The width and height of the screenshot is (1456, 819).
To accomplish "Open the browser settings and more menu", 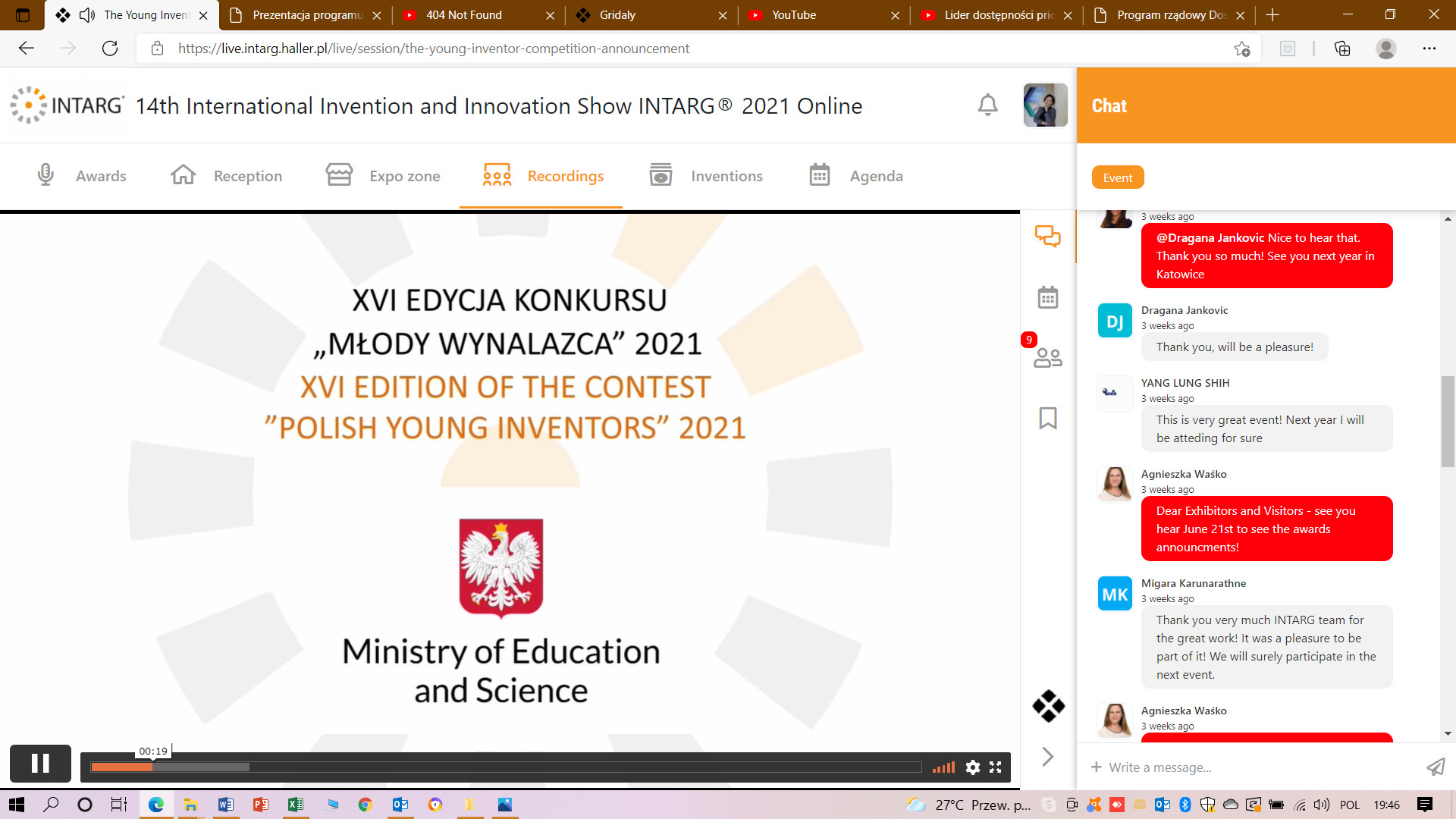I will click(1429, 49).
